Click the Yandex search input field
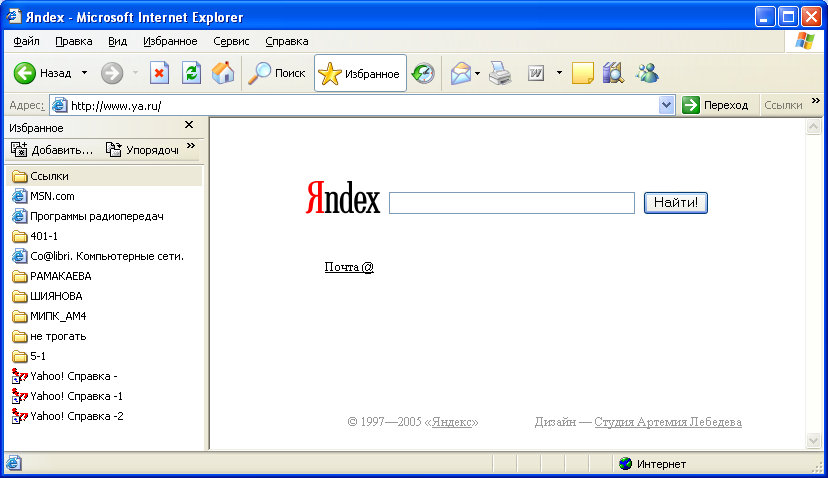 click(512, 203)
